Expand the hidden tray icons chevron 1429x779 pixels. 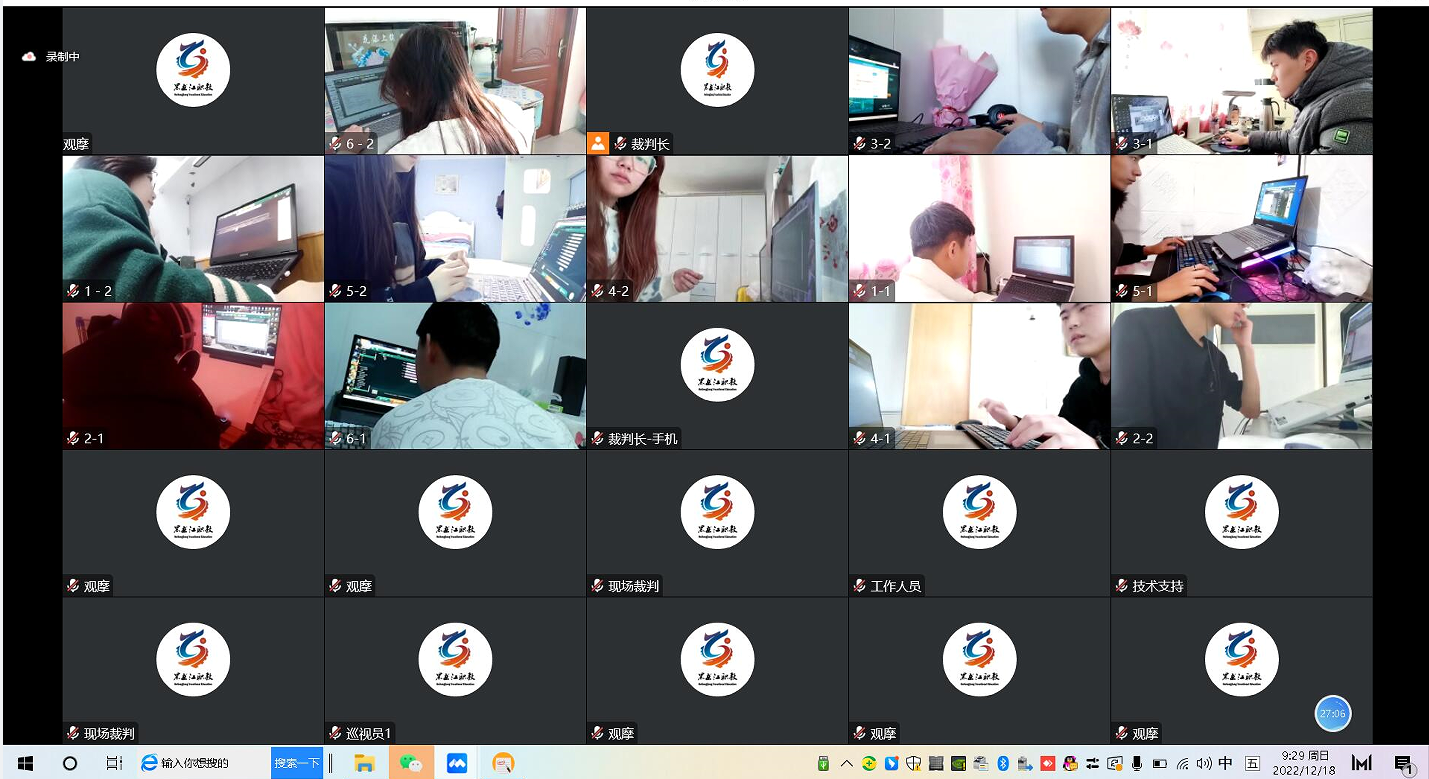coord(846,763)
